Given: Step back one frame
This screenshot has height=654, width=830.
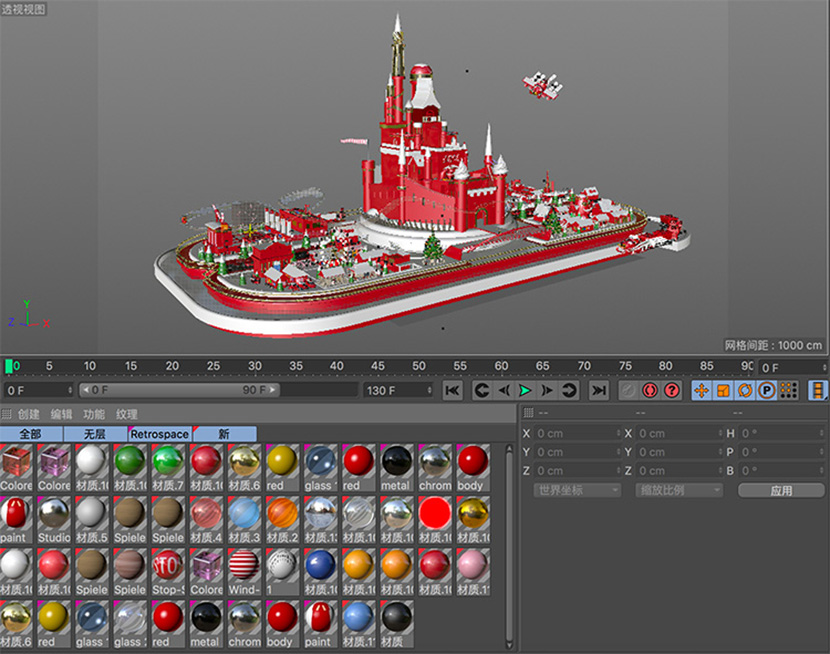Looking at the screenshot, I should (x=503, y=390).
